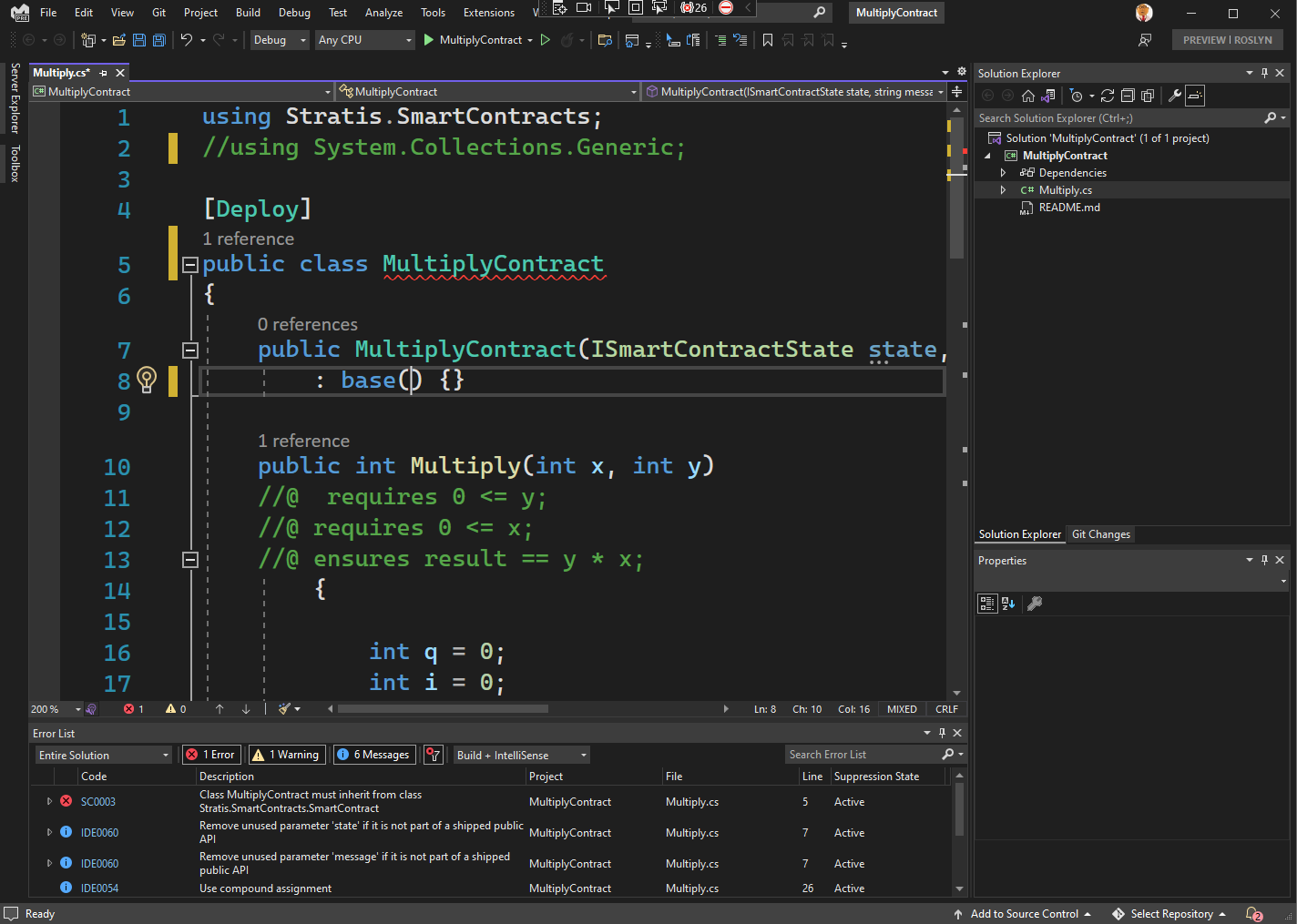Click the Home icon in Solution Explorer
This screenshot has width=1297, height=924.
1028,96
